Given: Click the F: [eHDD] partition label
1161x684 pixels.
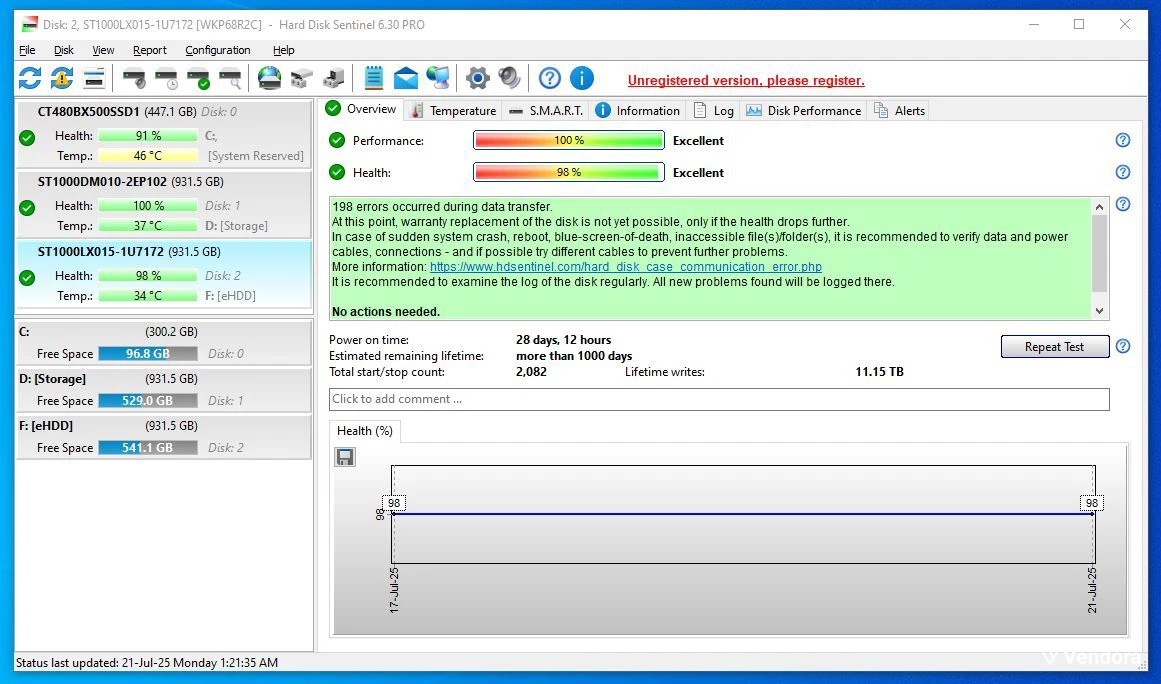Looking at the screenshot, I should [x=46, y=426].
